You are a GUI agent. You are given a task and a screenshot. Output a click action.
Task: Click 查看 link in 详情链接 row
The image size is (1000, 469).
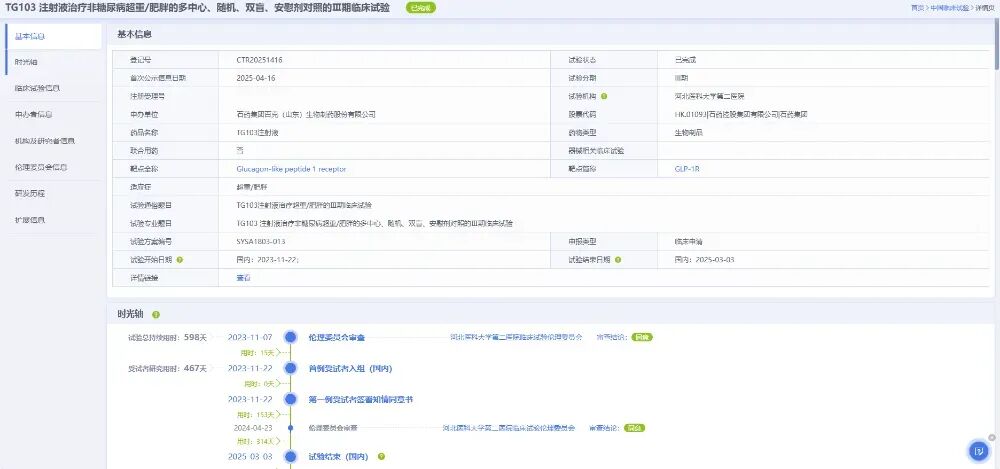243,277
